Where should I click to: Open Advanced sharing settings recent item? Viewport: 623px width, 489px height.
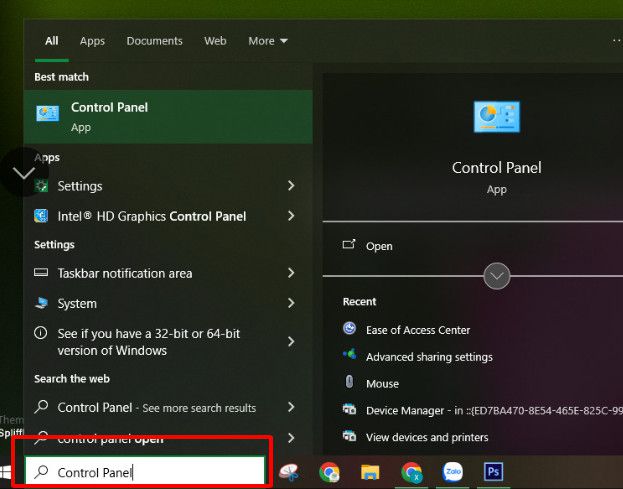[429, 357]
